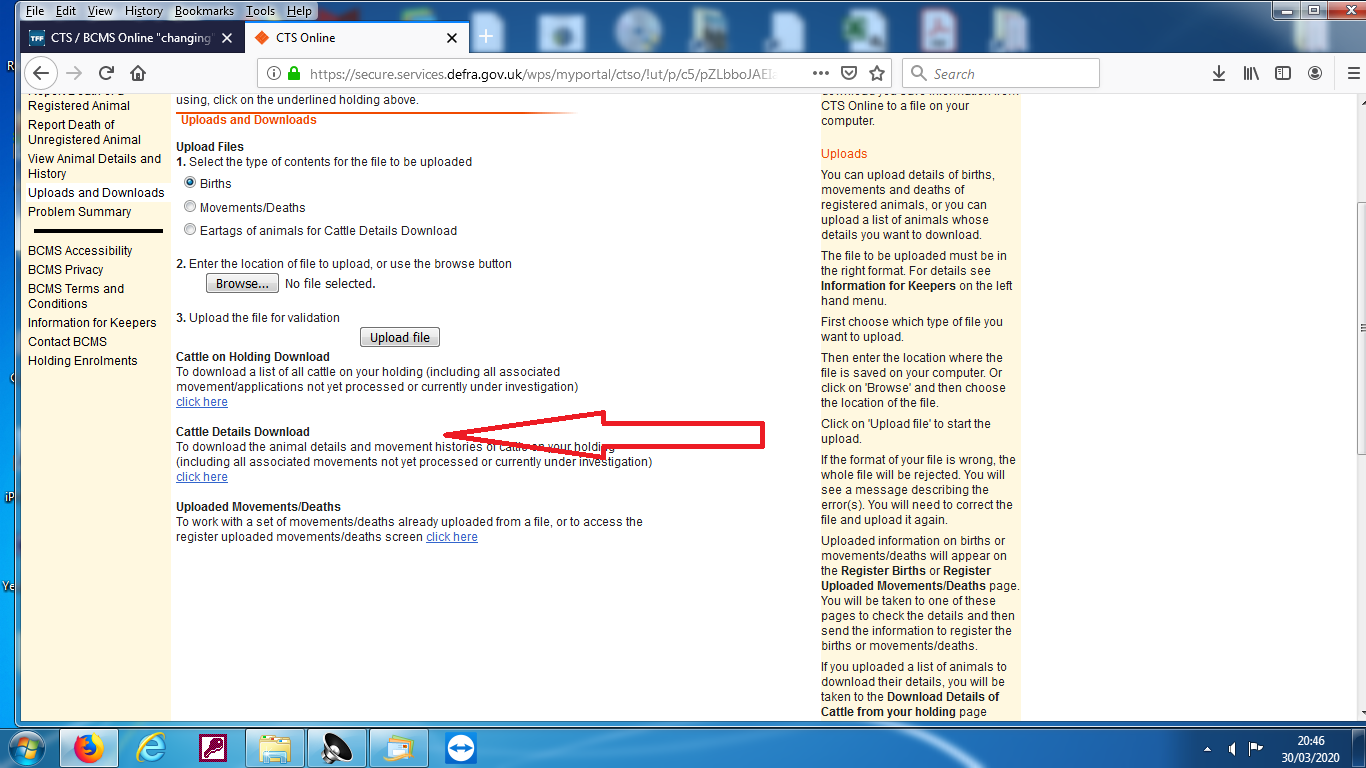Screen dimensions: 1366x768
Task: Select the Movements/Deaths file type
Action: click(190, 207)
